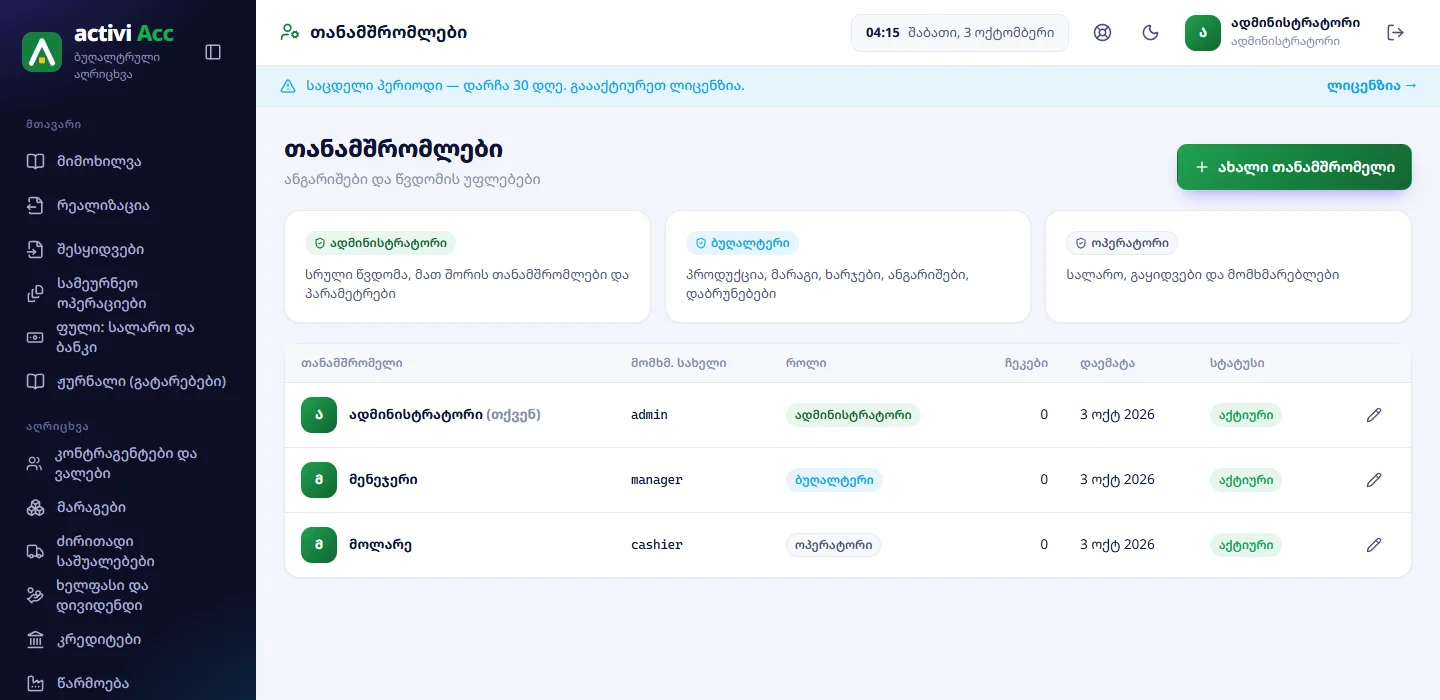Image resolution: width=1440 pixels, height=700 pixels.
Task: Open help via the lifebuoy icon
Action: point(1103,33)
